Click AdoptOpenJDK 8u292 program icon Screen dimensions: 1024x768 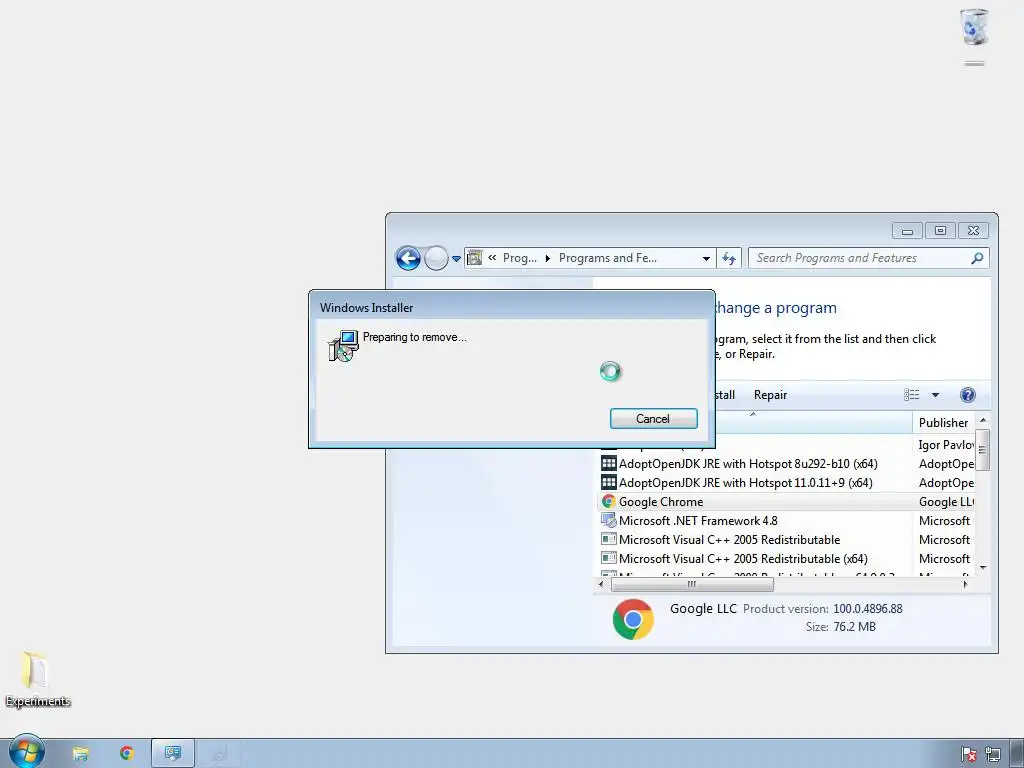(609, 463)
